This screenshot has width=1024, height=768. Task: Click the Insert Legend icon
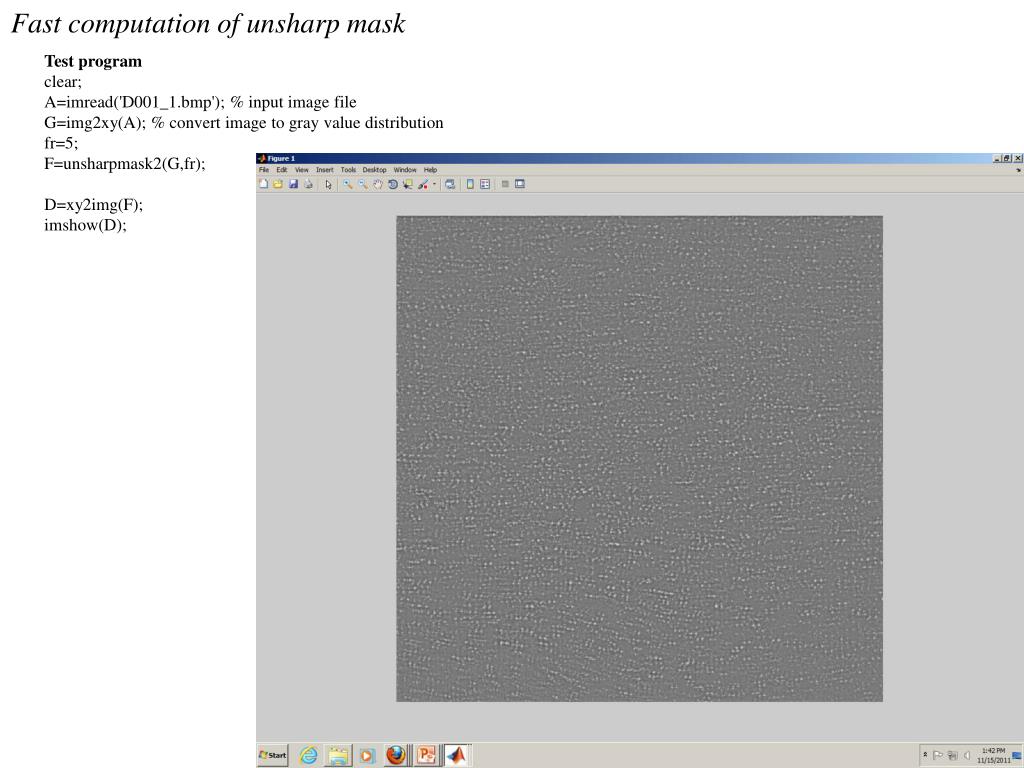coord(485,184)
